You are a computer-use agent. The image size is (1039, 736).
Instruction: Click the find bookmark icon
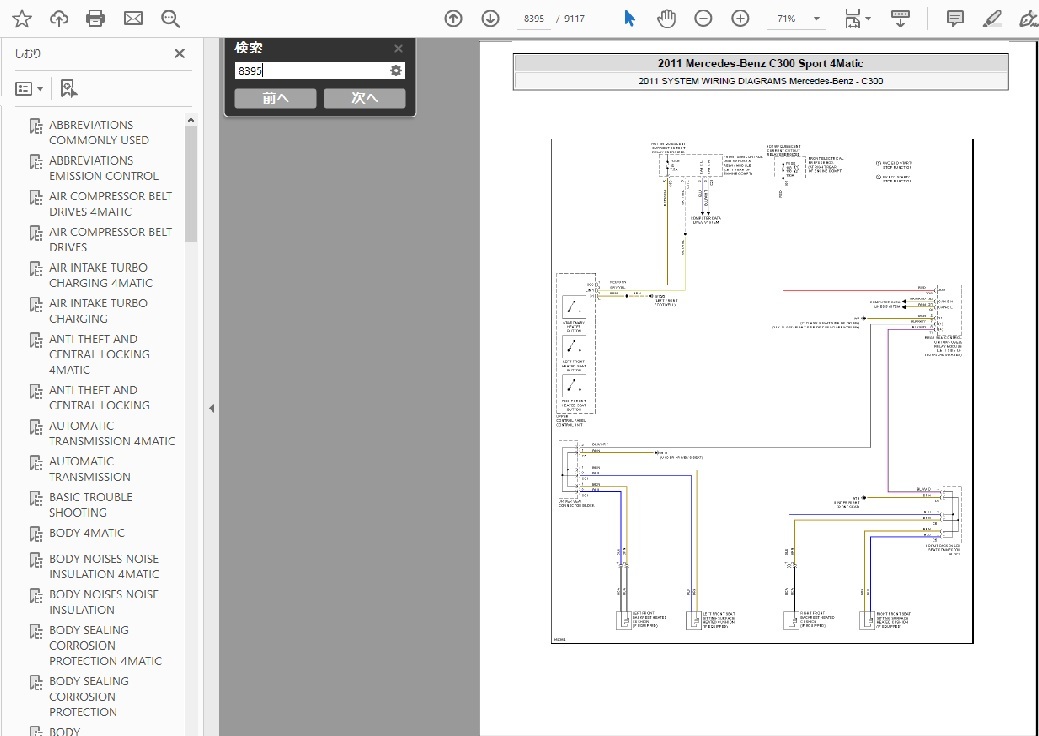[69, 89]
